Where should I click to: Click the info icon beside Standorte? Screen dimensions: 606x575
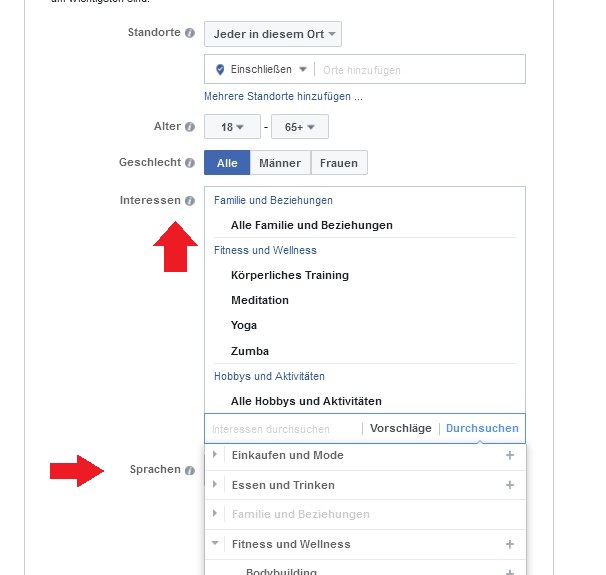pyautogui.click(x=190, y=33)
